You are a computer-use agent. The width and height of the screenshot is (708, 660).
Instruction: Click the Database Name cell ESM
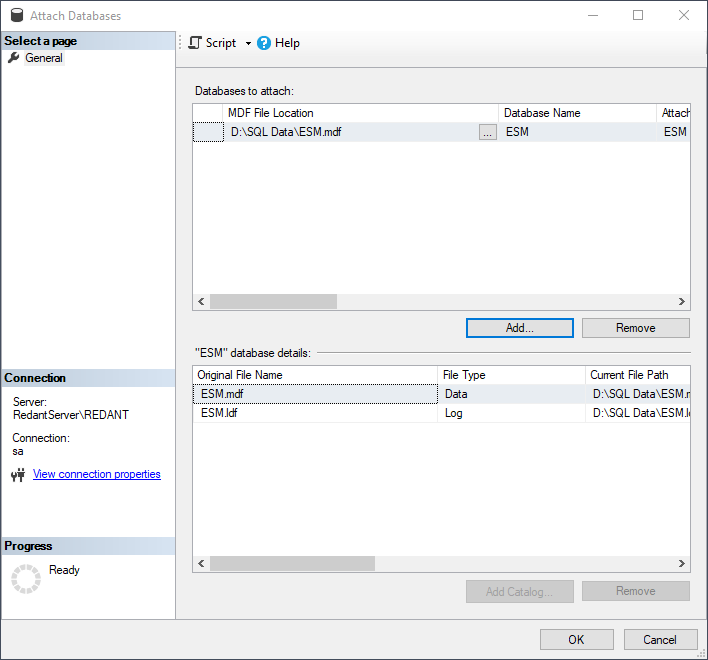pos(578,132)
